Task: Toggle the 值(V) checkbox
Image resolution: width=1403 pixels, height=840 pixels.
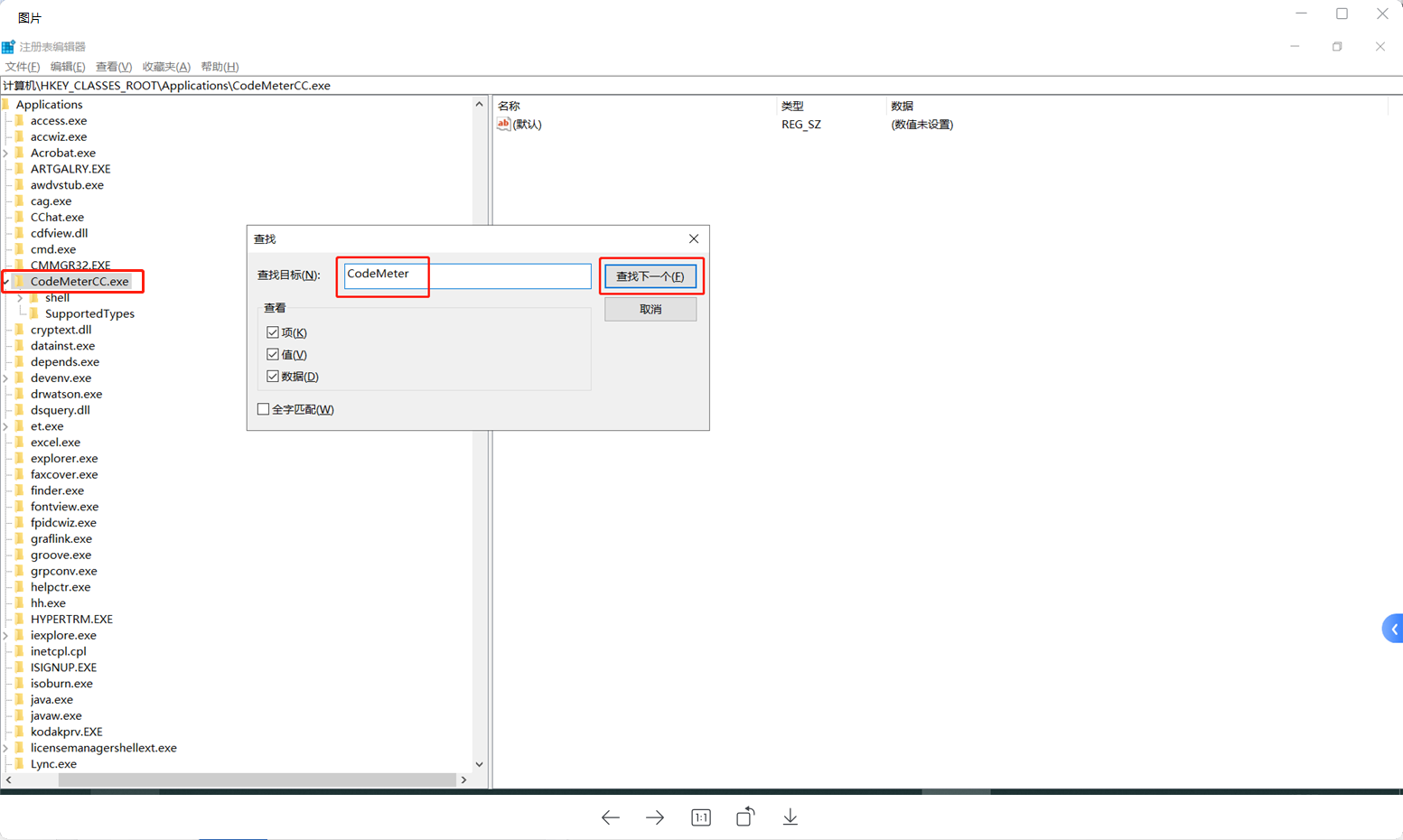Action: point(273,354)
